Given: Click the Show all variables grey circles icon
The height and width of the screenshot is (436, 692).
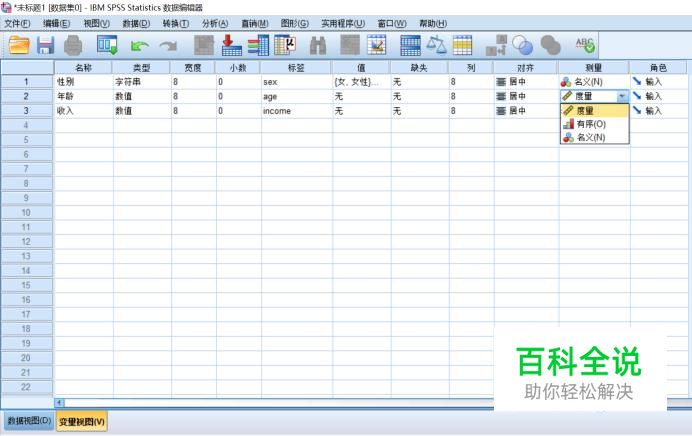Looking at the screenshot, I should pos(550,45).
